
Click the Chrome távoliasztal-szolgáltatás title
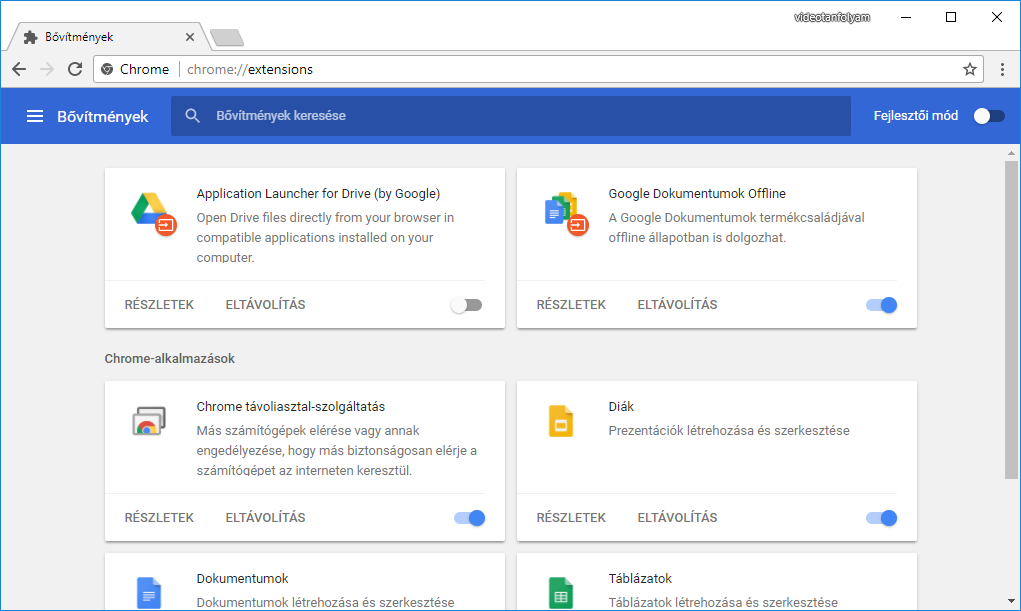291,406
